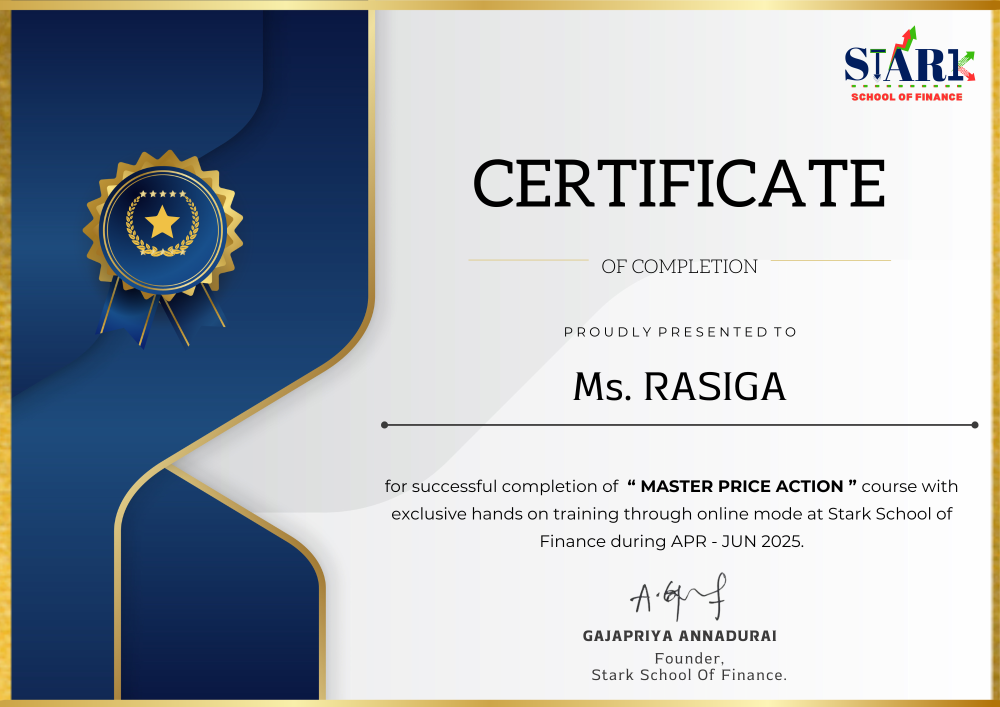
Task: Click the row of five small stars
Action: (162, 194)
